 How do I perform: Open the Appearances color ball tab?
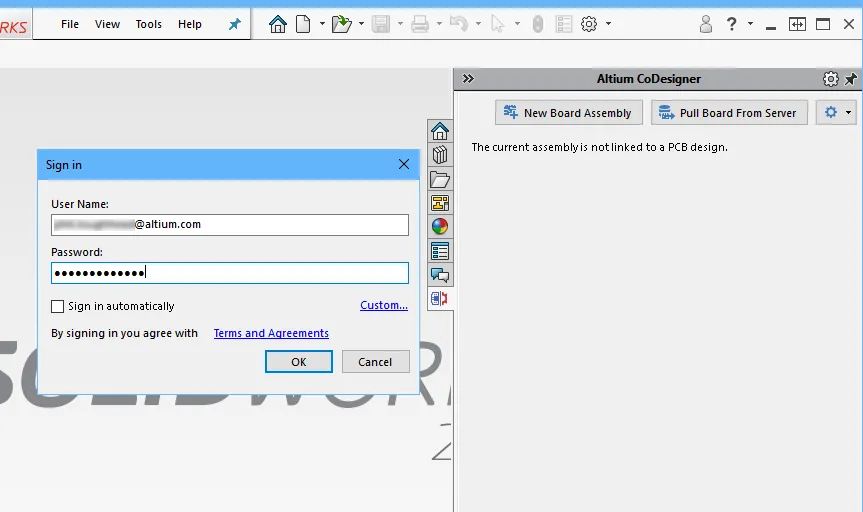click(440, 227)
